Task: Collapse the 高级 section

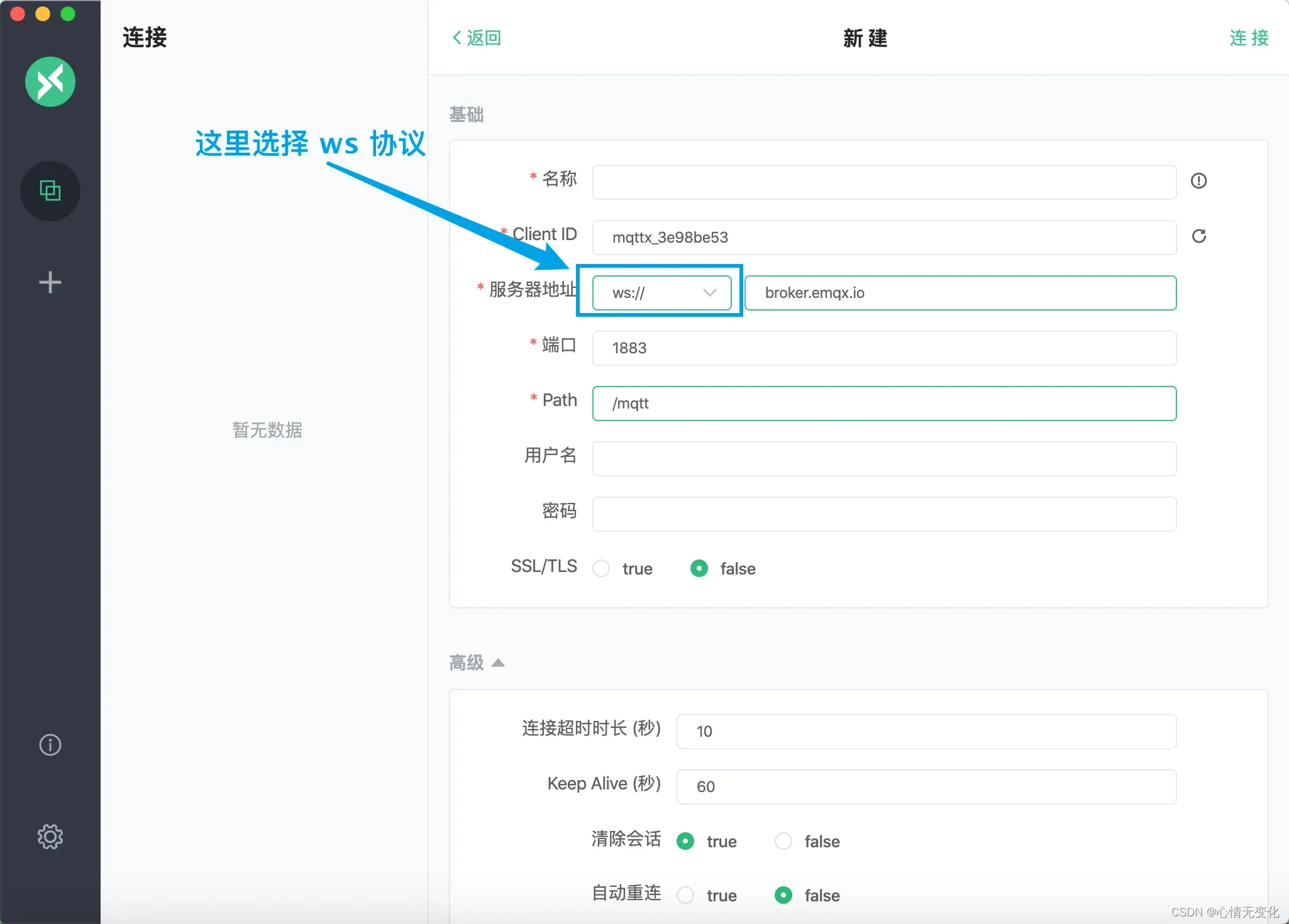Action: (x=497, y=662)
